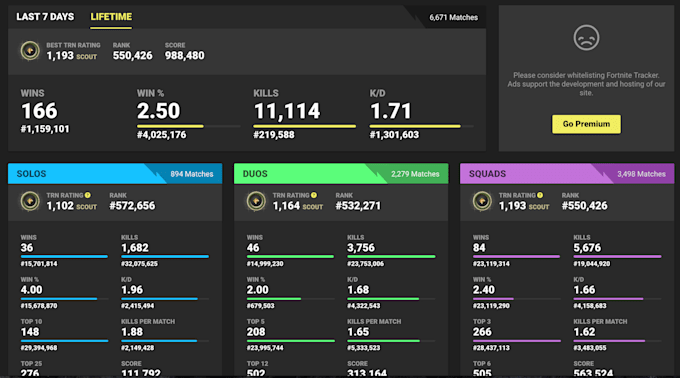Open the SQUADS section header
This screenshot has width=680, height=378.
click(567, 173)
